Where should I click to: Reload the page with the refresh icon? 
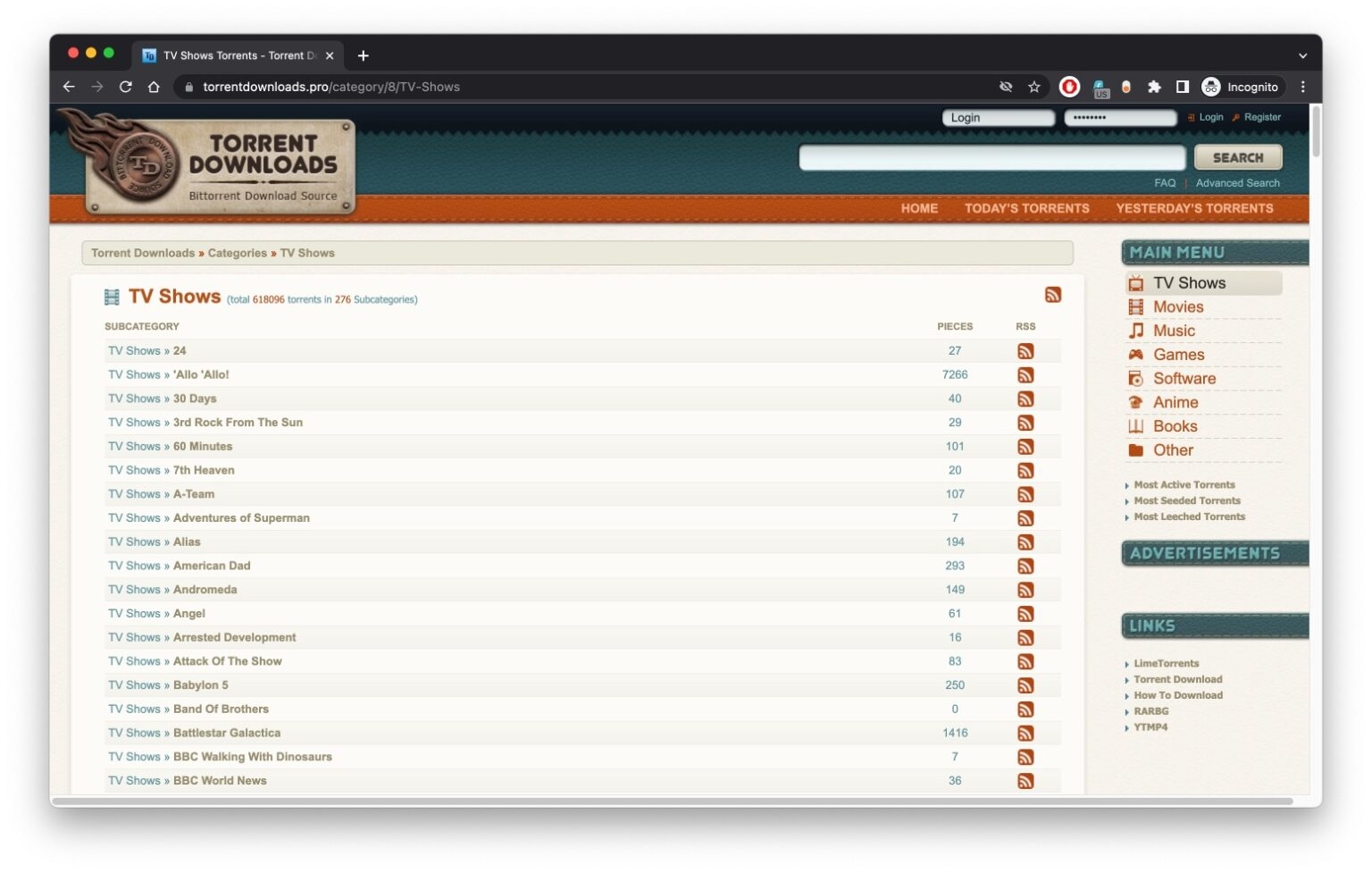pyautogui.click(x=126, y=87)
